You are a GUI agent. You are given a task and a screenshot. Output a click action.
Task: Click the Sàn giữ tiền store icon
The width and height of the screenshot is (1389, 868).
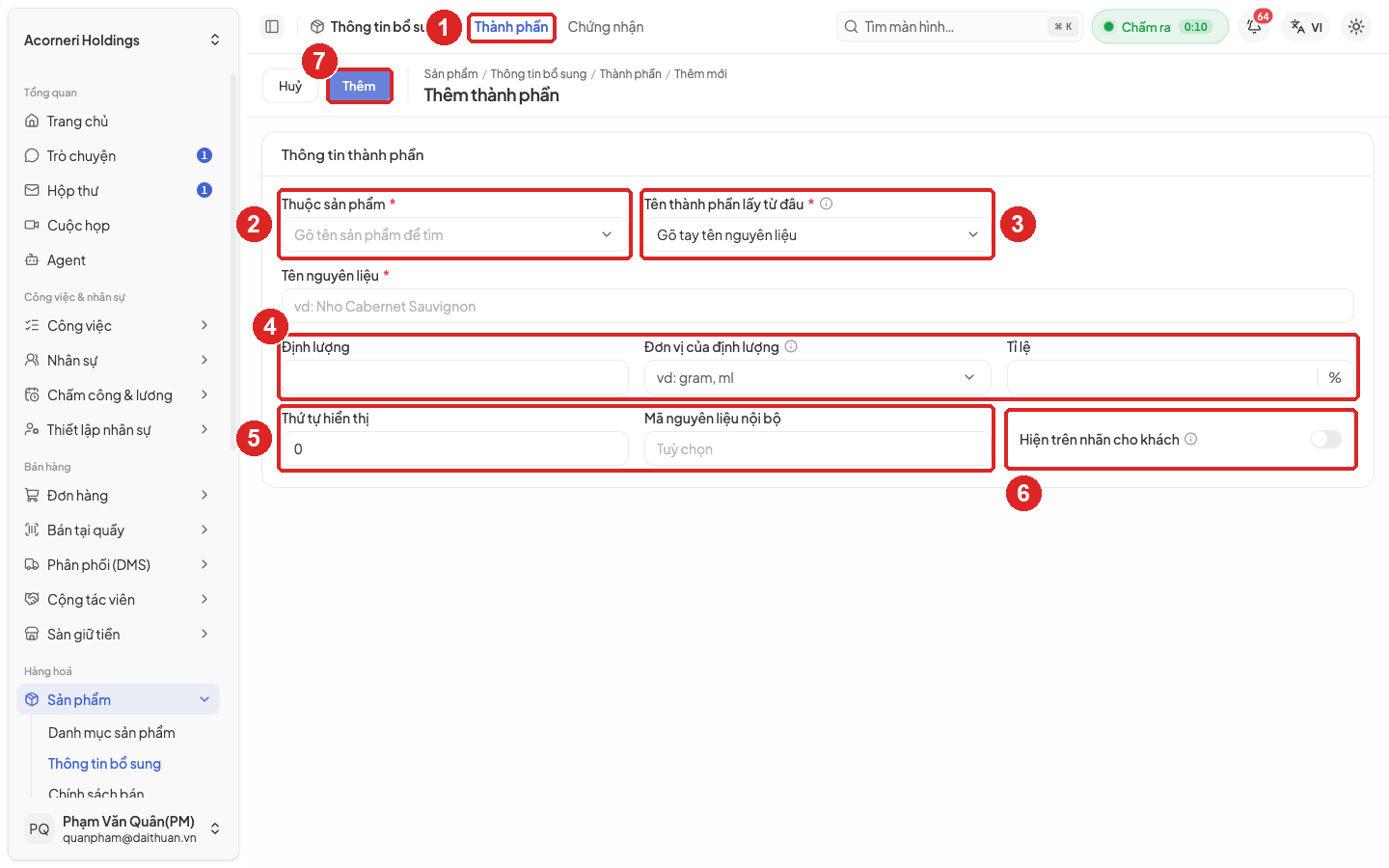[32, 635]
